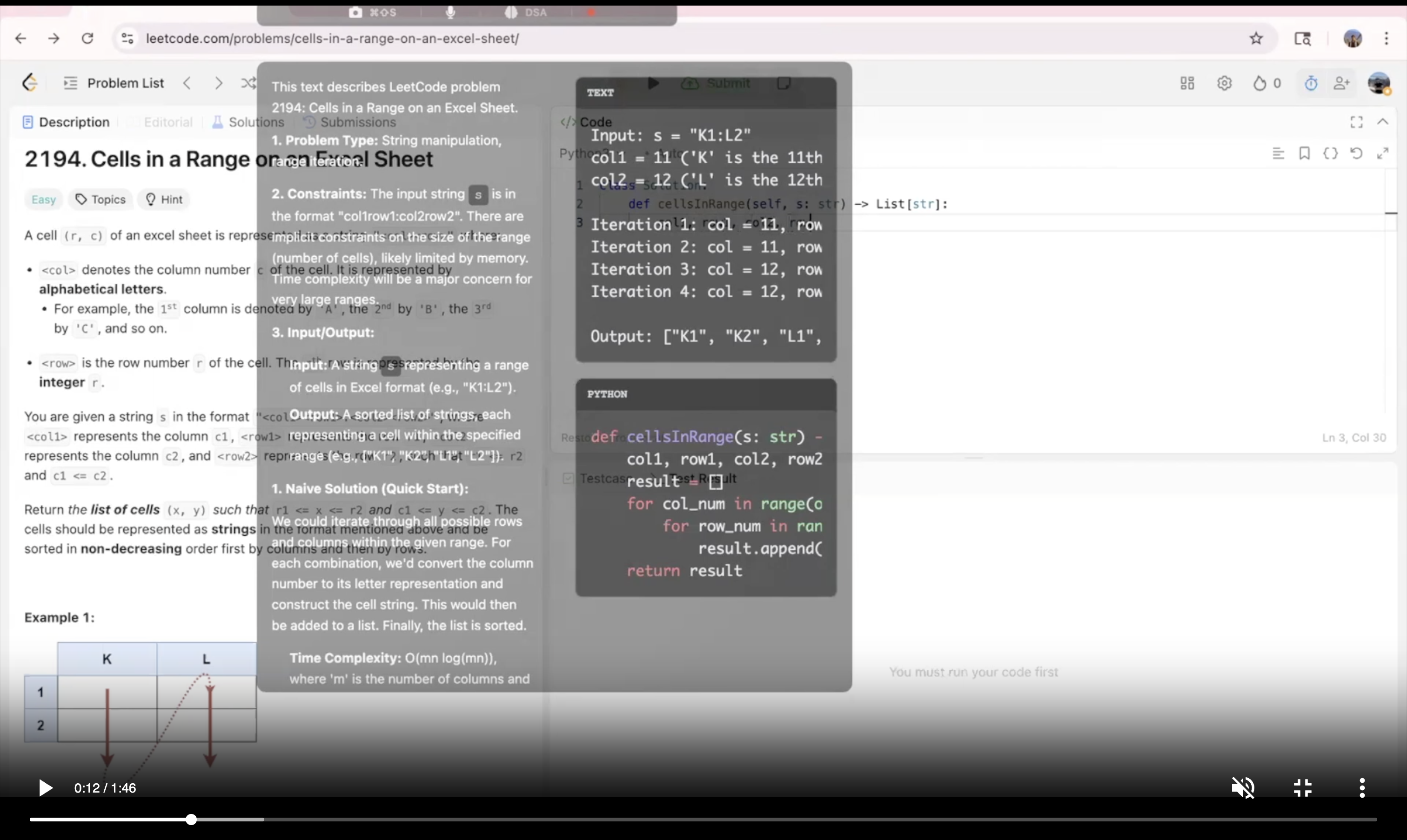Screen dimensions: 1407x840
Task: Open layout grid icon in header
Action: click(x=1187, y=83)
